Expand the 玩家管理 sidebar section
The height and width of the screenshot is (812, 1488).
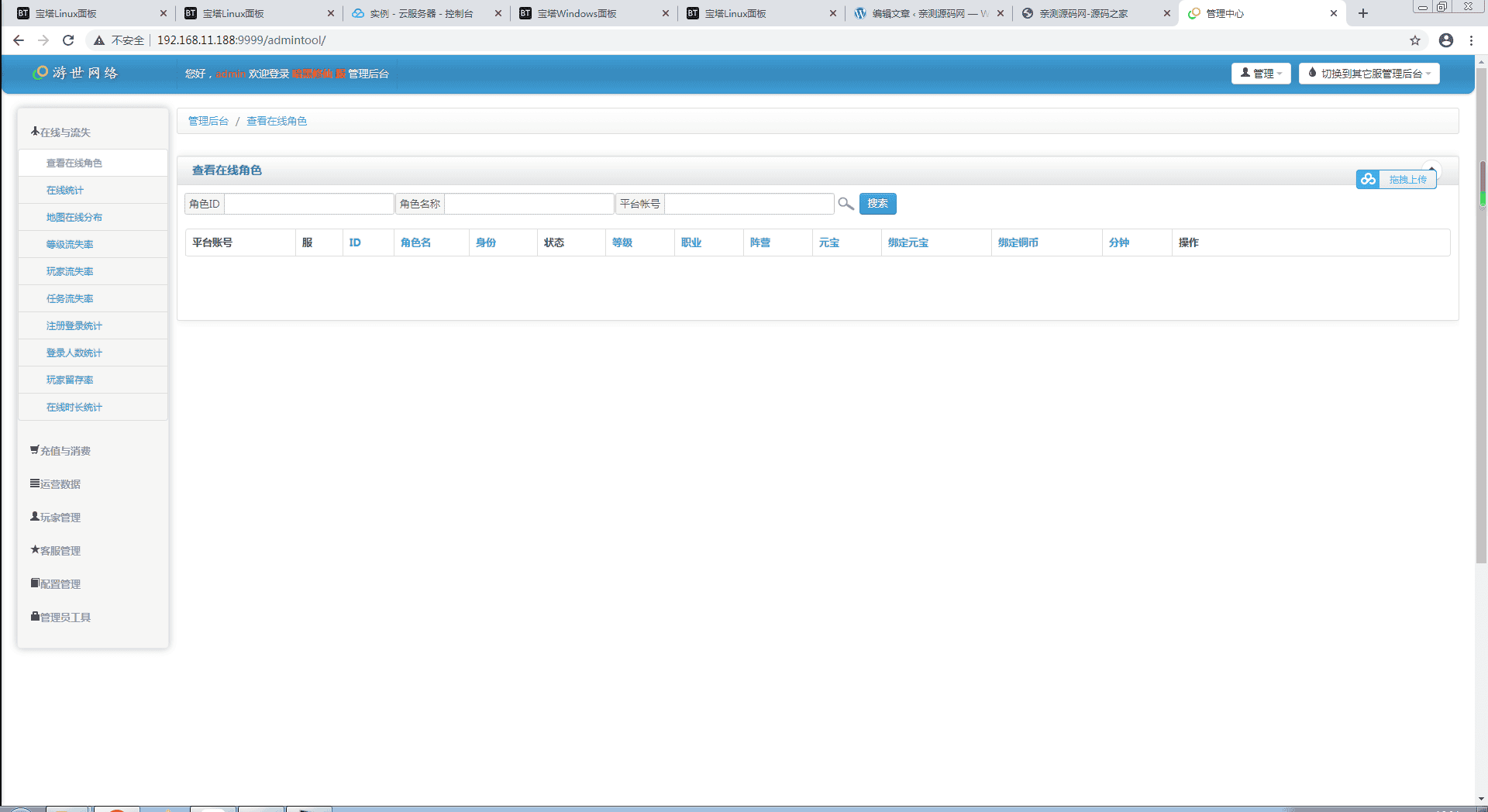tap(56, 518)
